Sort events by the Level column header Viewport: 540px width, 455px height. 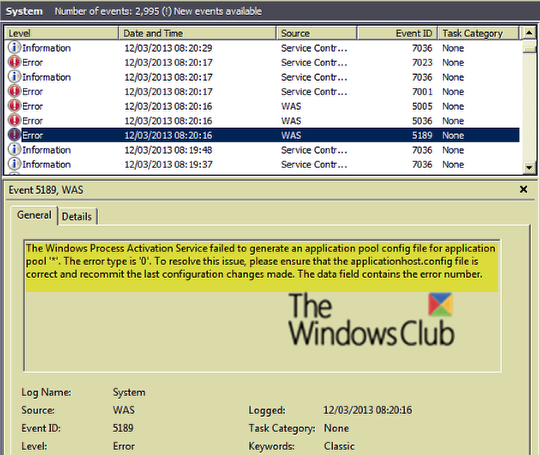pos(62,33)
